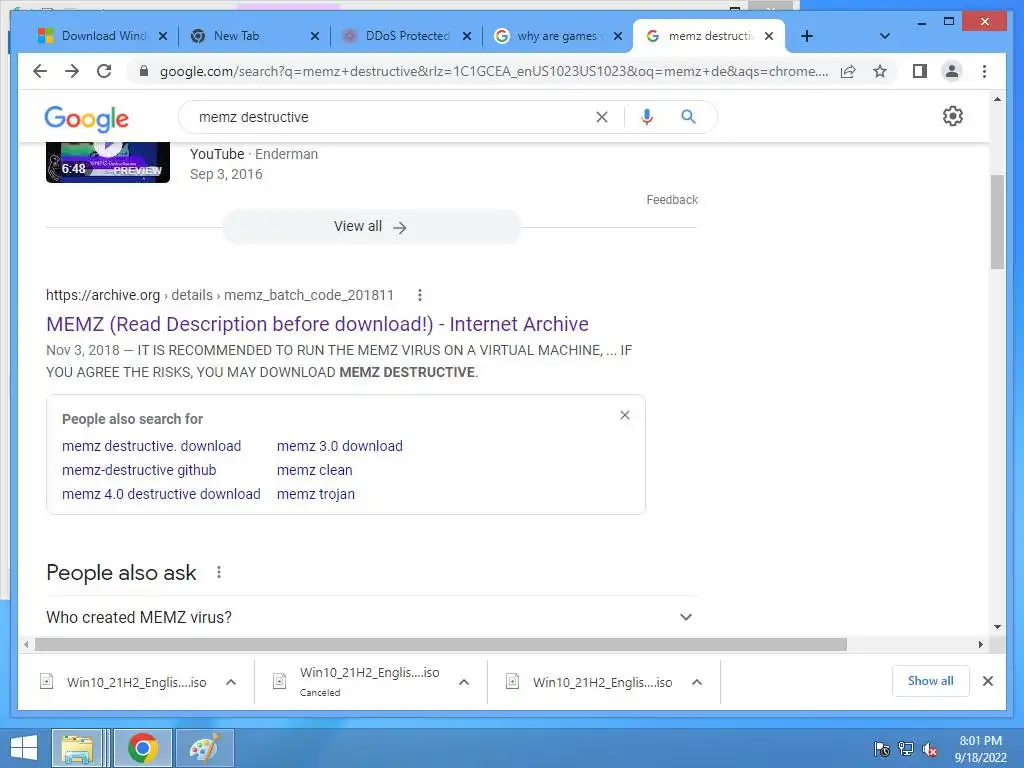Close the DDoS Protected tab
The height and width of the screenshot is (768, 1024).
point(466,36)
